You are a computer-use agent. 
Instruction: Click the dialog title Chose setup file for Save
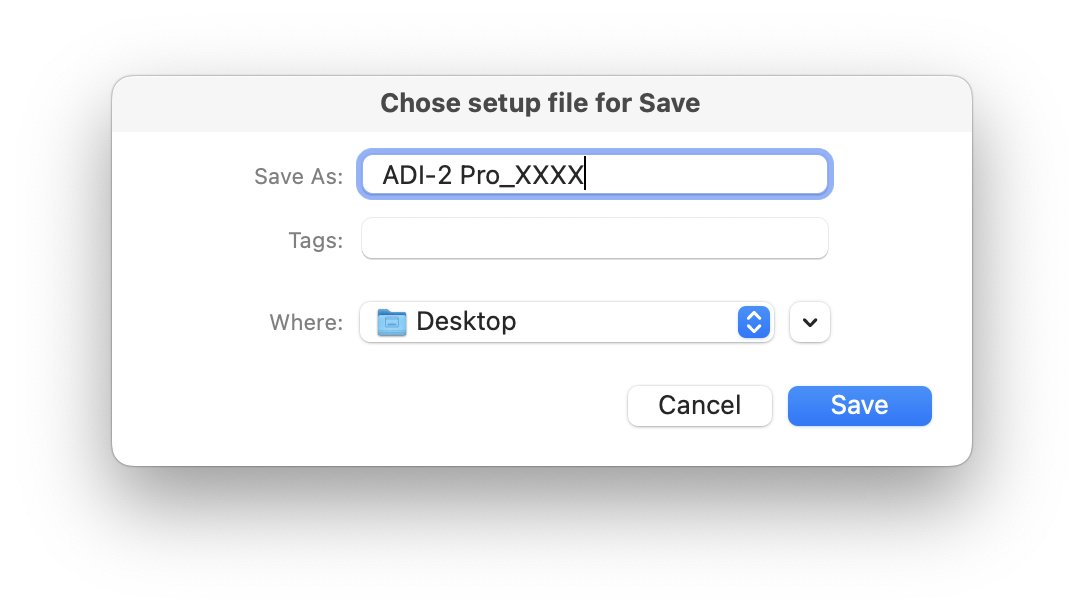pyautogui.click(x=540, y=103)
